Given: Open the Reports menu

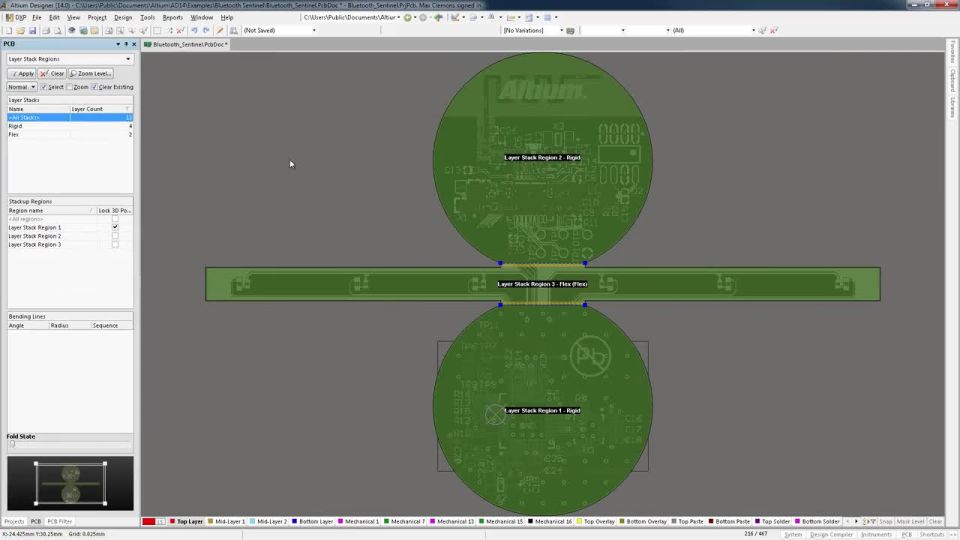Looking at the screenshot, I should pos(172,17).
